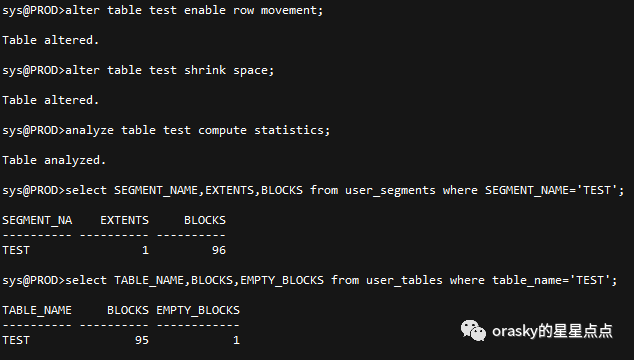Image resolution: width=634 pixels, height=360 pixels.
Task: Click the EMPTY_BLOCKS column header
Action: coord(198,310)
